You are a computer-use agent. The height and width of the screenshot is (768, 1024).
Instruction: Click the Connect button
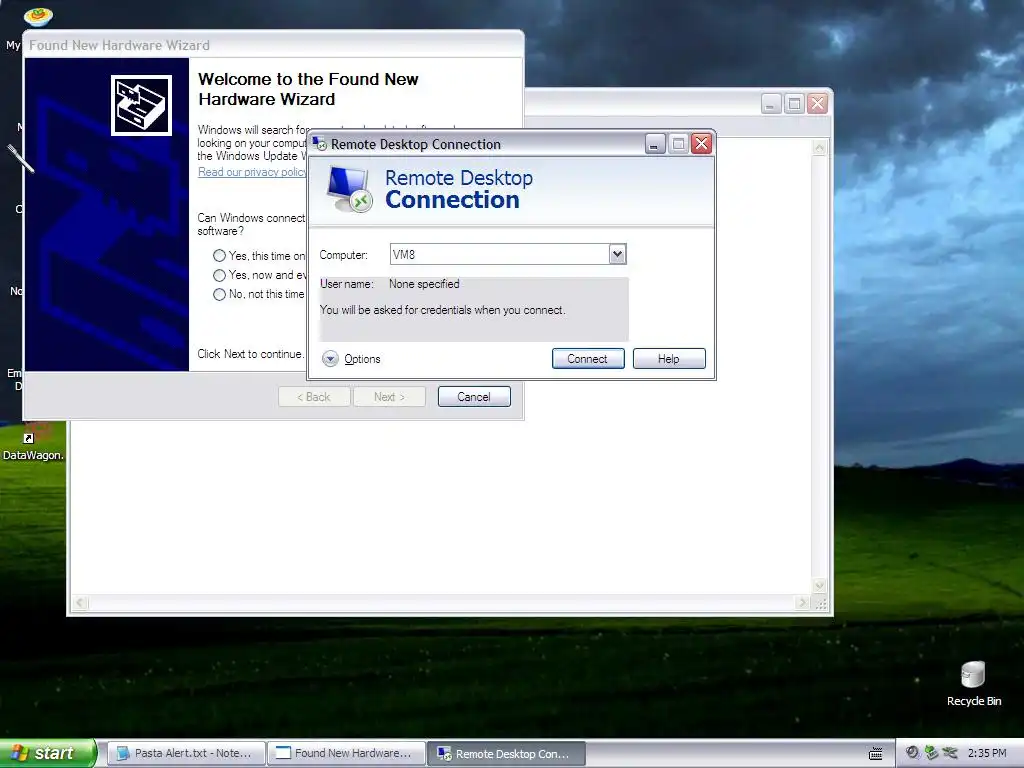[x=588, y=359]
